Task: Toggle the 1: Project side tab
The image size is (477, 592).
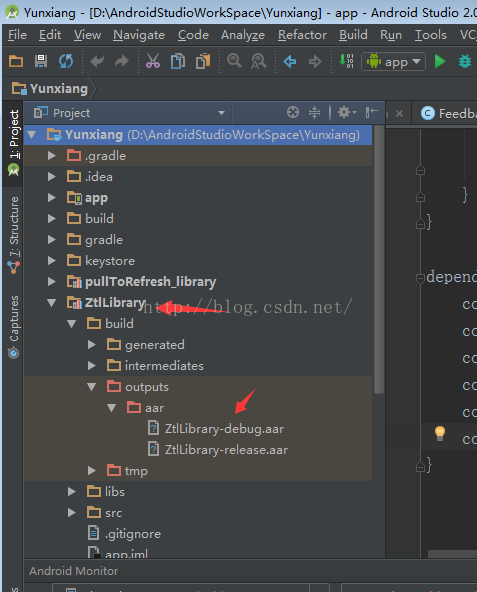Action: pos(14,143)
